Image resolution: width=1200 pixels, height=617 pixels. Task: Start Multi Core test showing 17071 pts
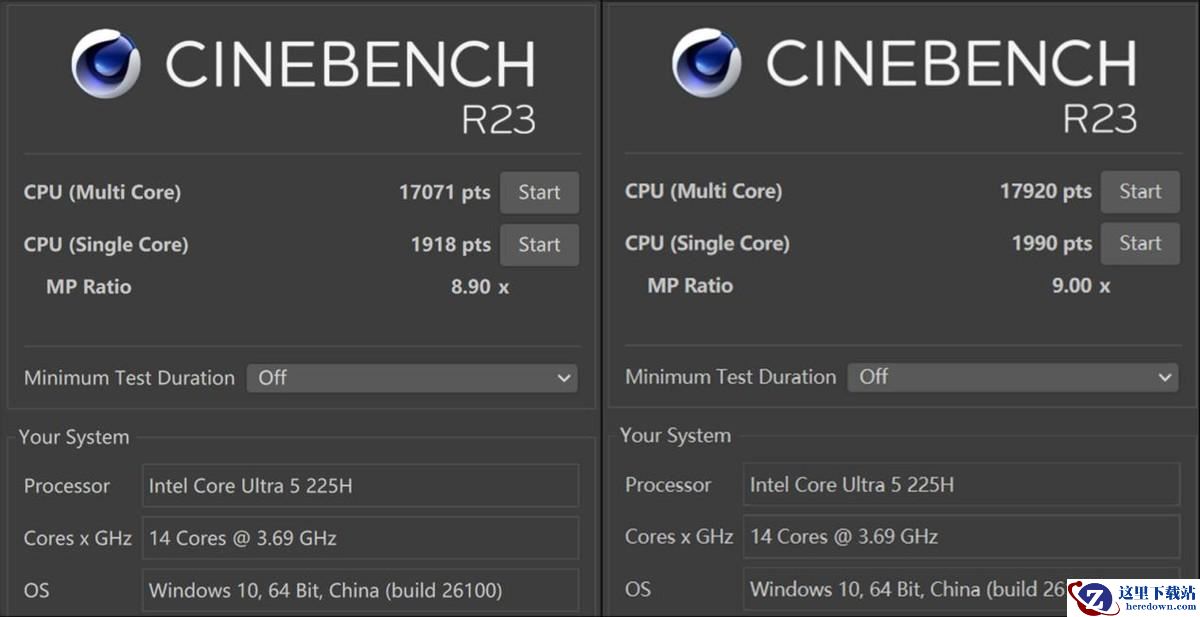click(x=539, y=193)
